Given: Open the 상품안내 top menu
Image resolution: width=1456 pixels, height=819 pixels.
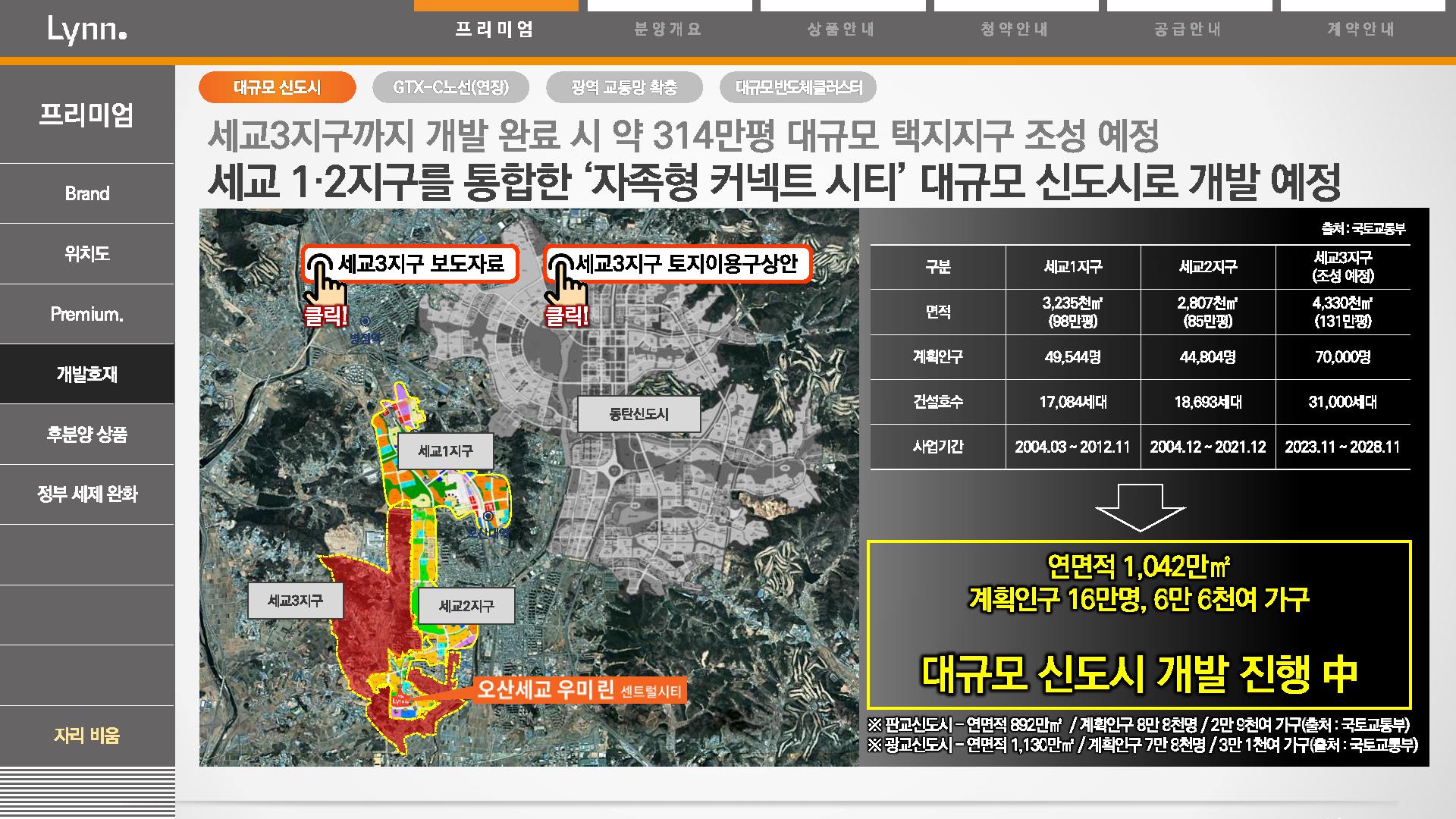Looking at the screenshot, I should tap(842, 30).
